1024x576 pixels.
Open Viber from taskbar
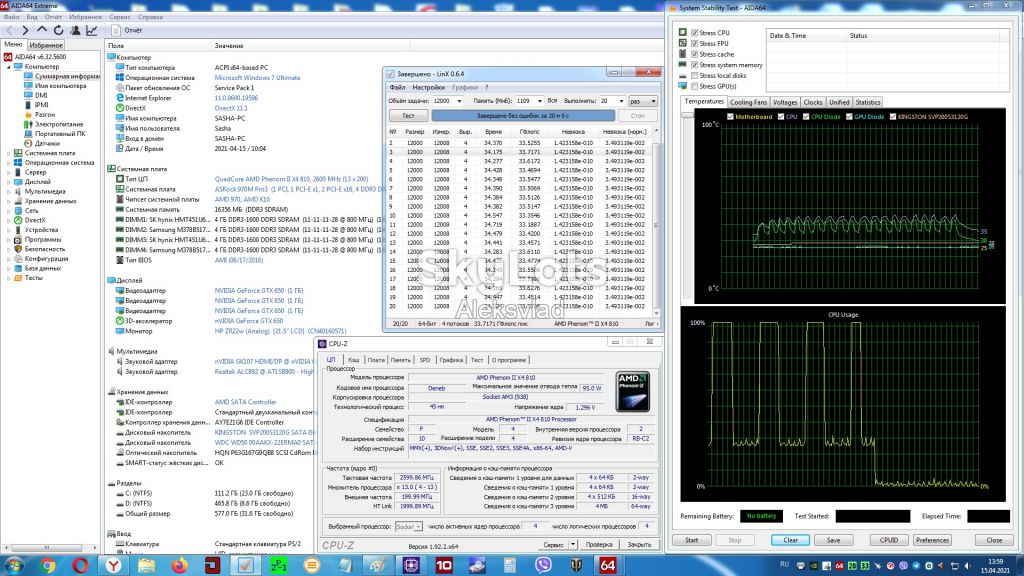[x=543, y=565]
